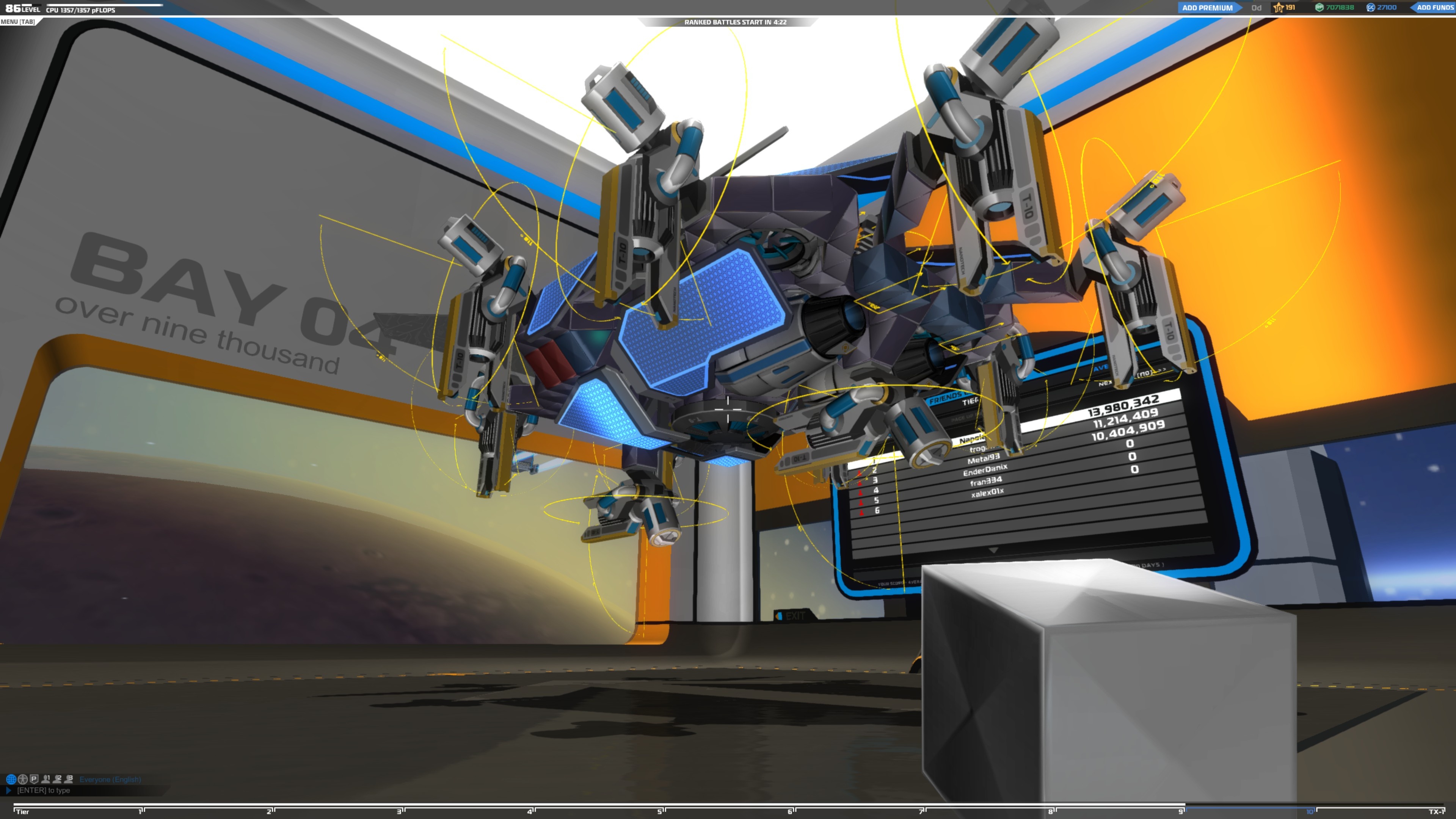Click the human figure chat channel icon

coord(23,779)
